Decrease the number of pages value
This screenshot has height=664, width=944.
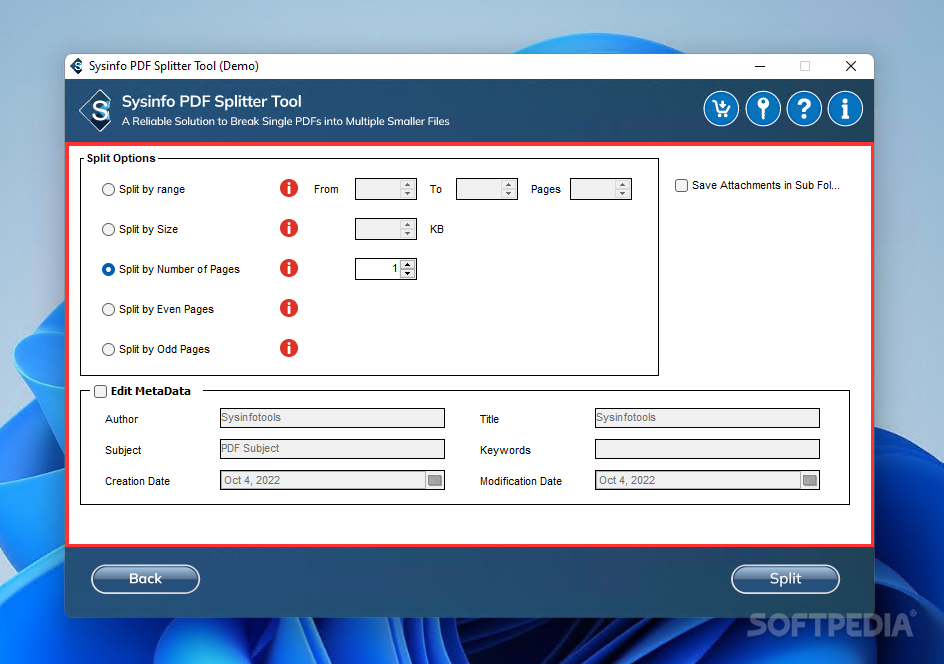click(408, 273)
